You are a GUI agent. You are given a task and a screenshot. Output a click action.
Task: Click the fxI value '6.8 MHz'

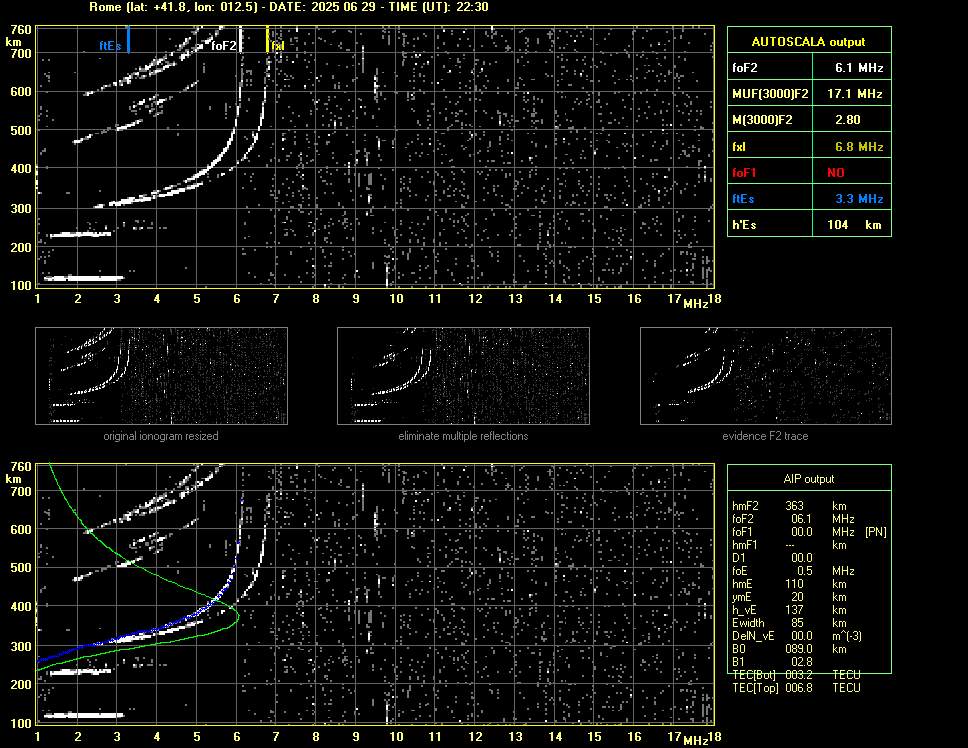[x=859, y=147]
